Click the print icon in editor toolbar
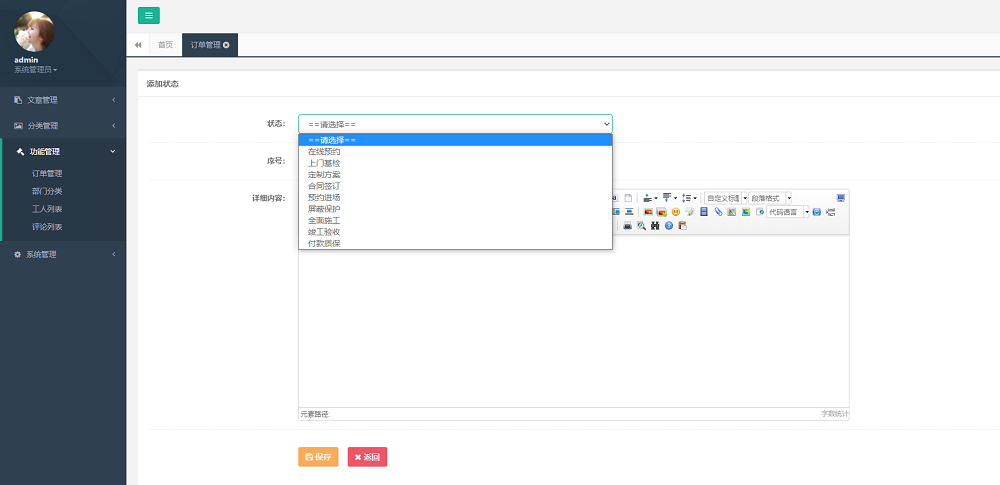Screen dimensions: 1000x485 click(627, 226)
